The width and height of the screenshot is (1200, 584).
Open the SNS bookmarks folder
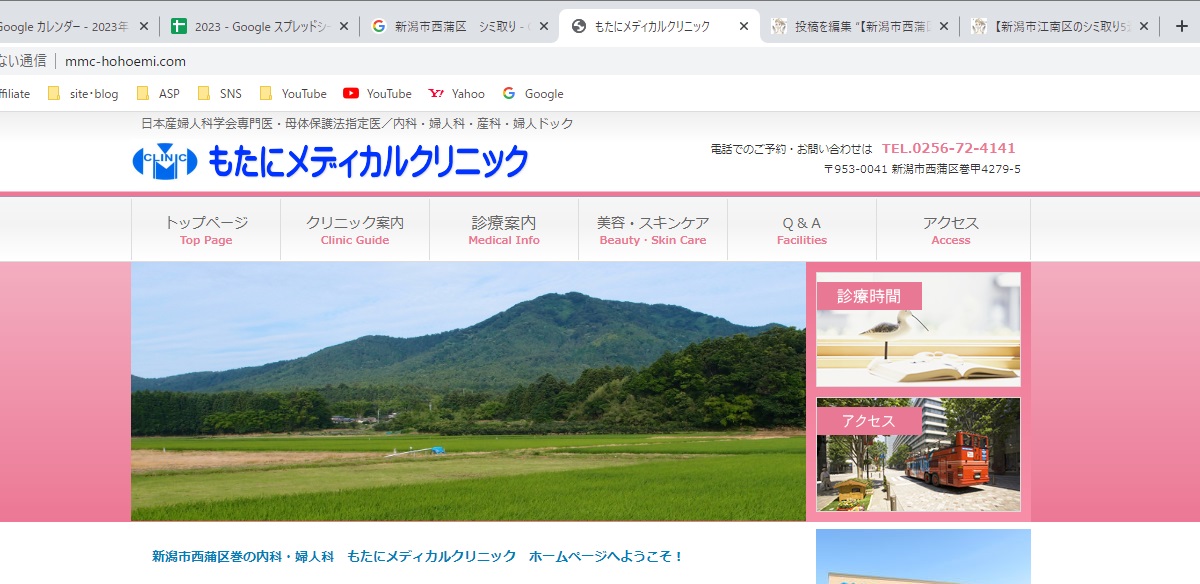(x=221, y=93)
